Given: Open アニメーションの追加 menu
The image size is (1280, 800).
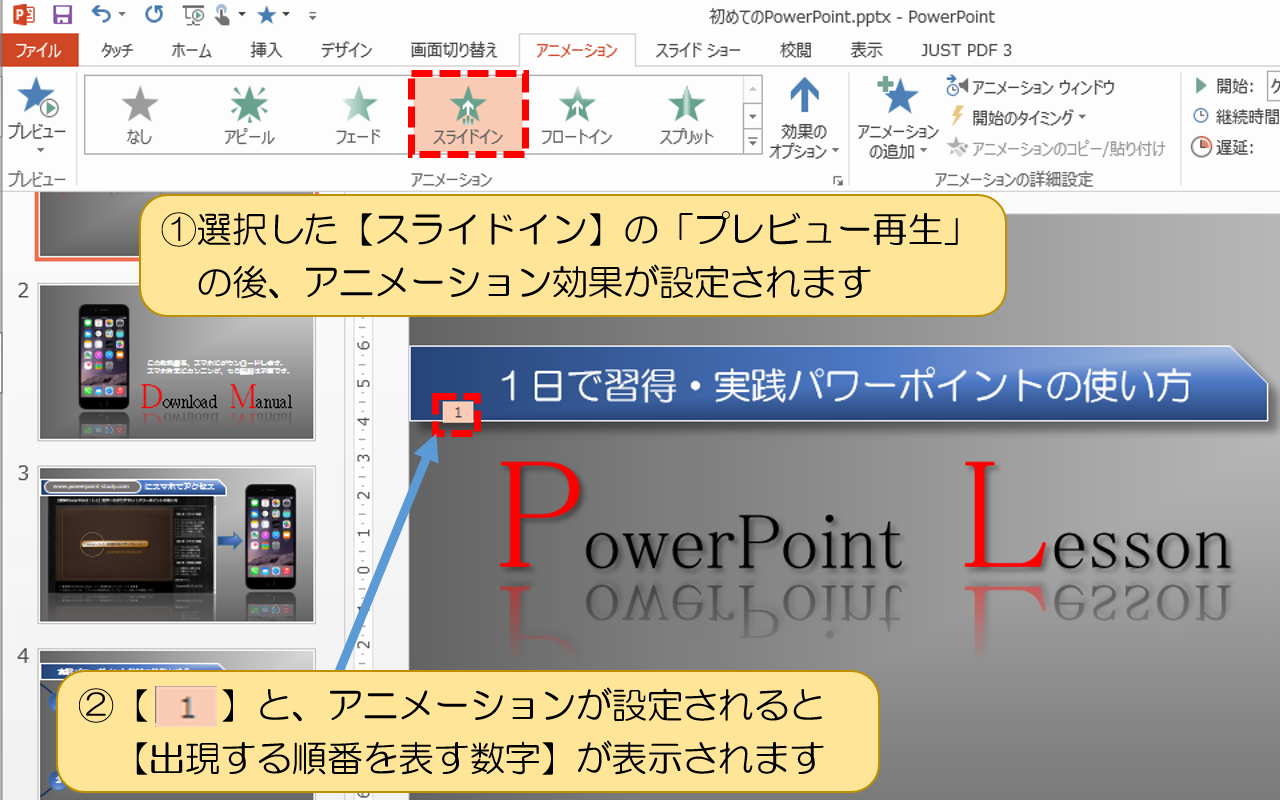Looking at the screenshot, I should [897, 117].
